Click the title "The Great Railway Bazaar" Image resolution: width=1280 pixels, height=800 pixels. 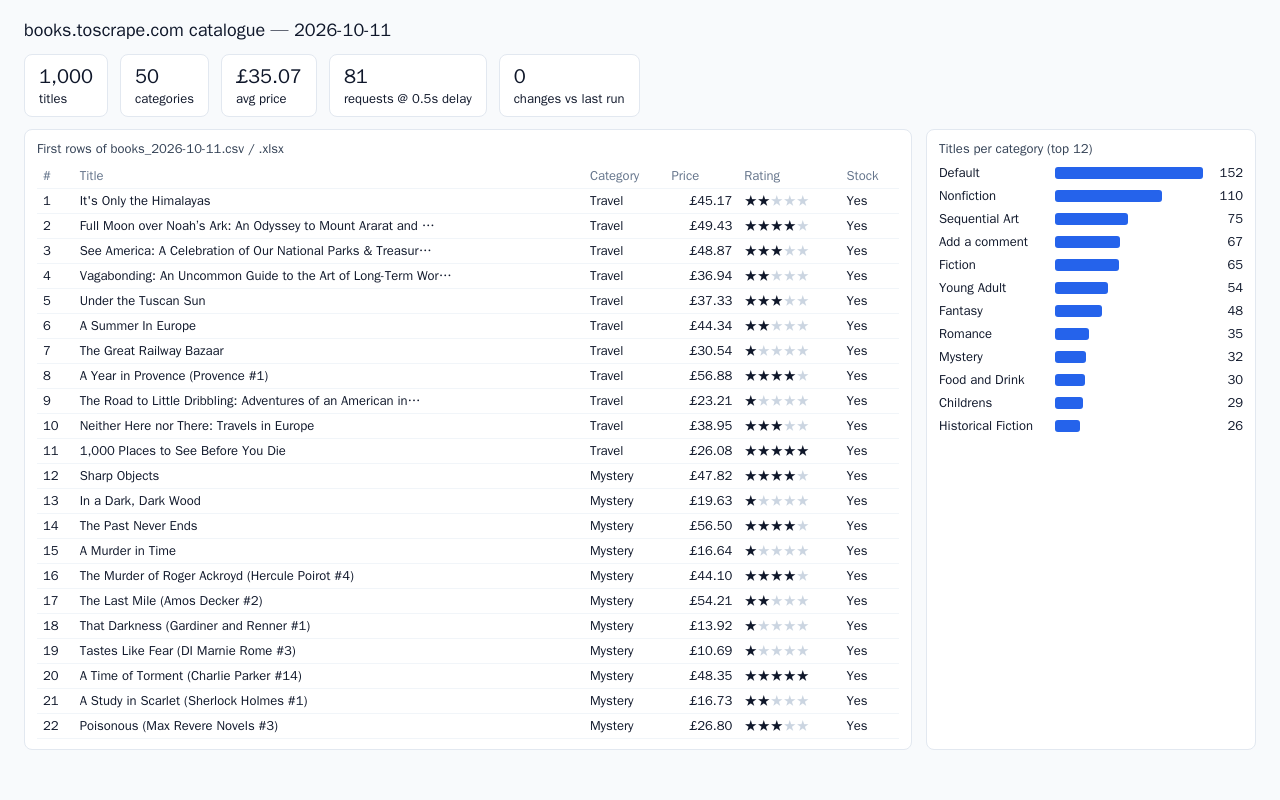pyautogui.click(x=152, y=351)
